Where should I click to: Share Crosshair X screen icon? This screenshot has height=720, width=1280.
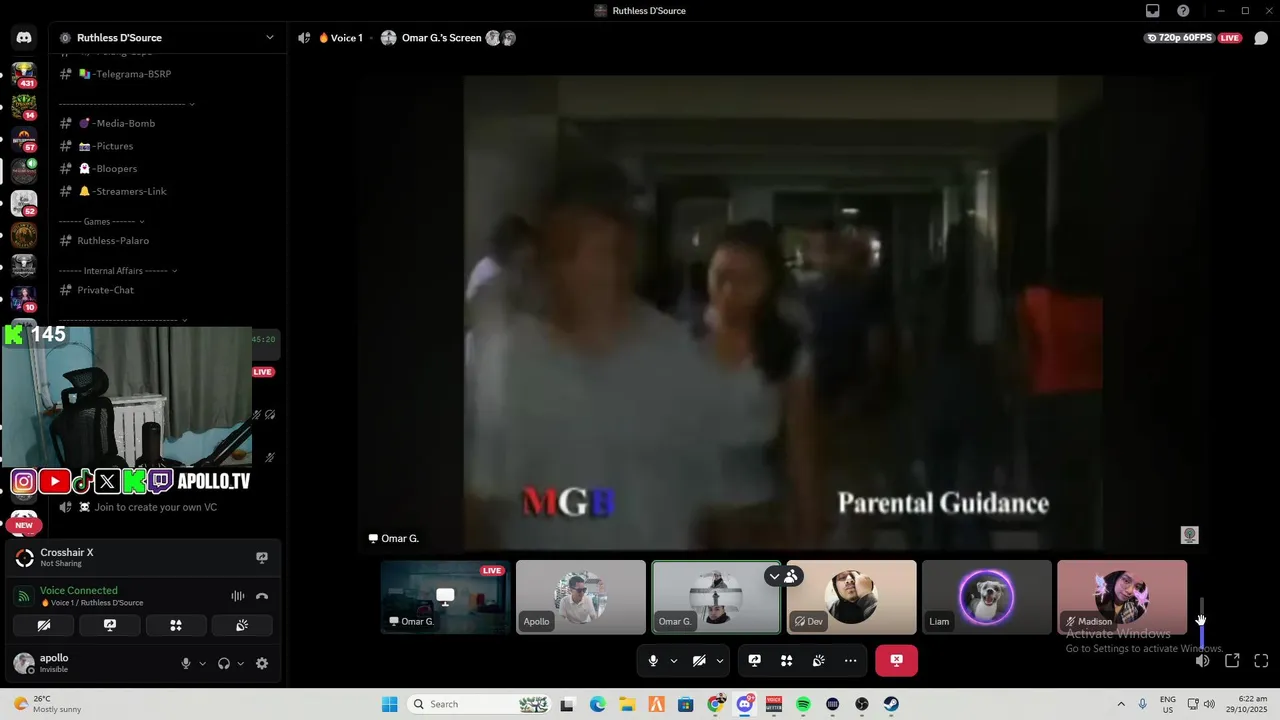tap(262, 558)
